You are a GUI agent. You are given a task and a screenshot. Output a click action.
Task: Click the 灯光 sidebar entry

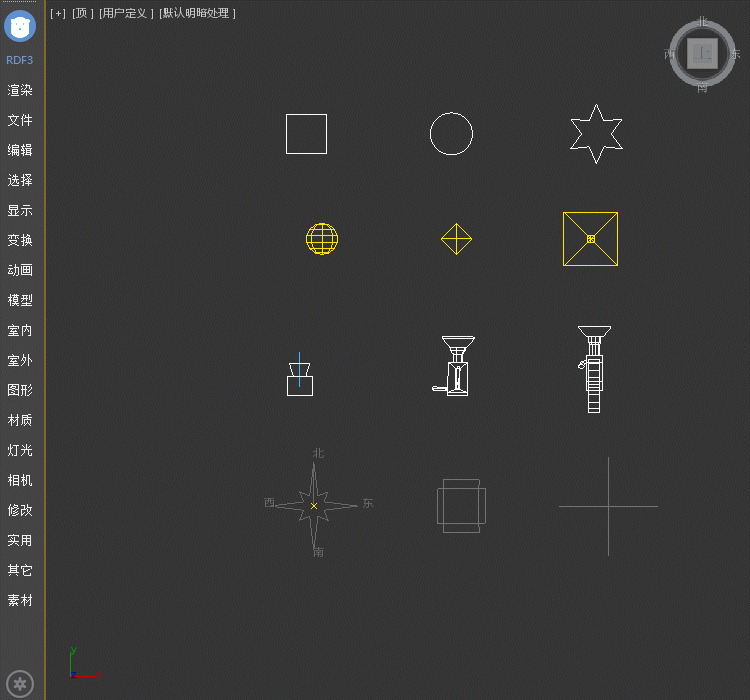coord(20,450)
